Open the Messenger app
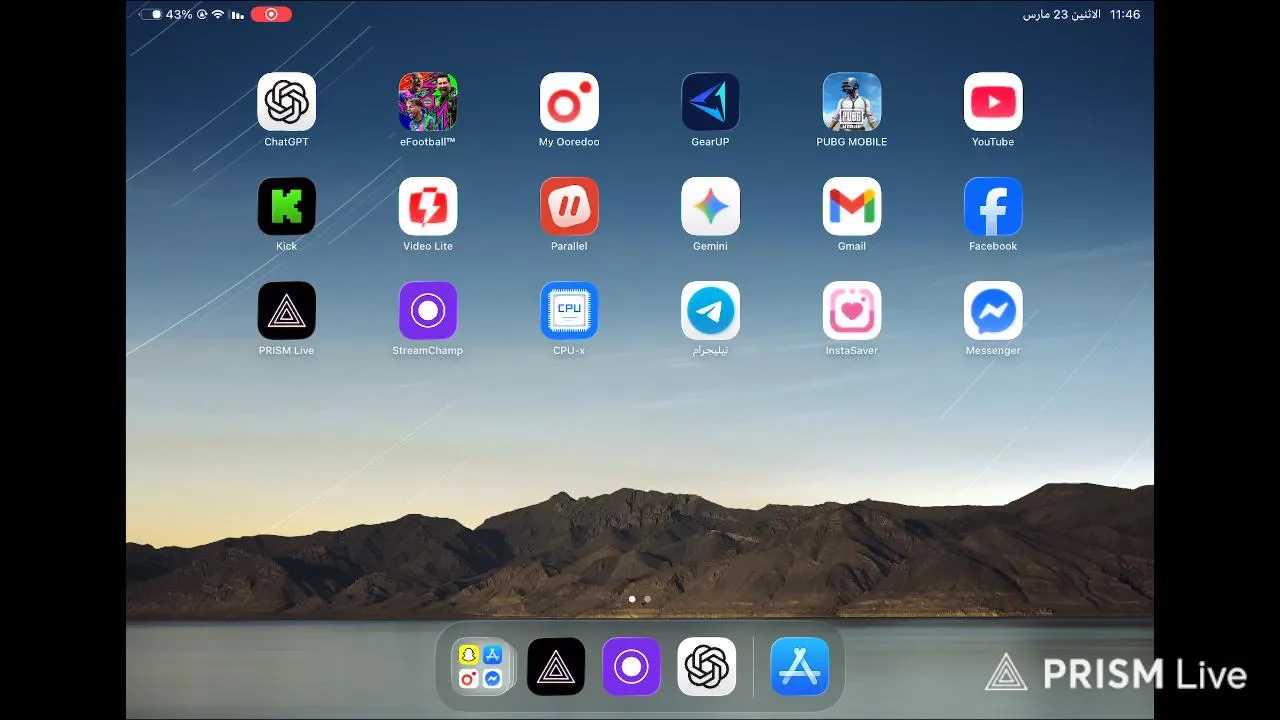Screen dimensions: 1280x720 click(x=993, y=311)
